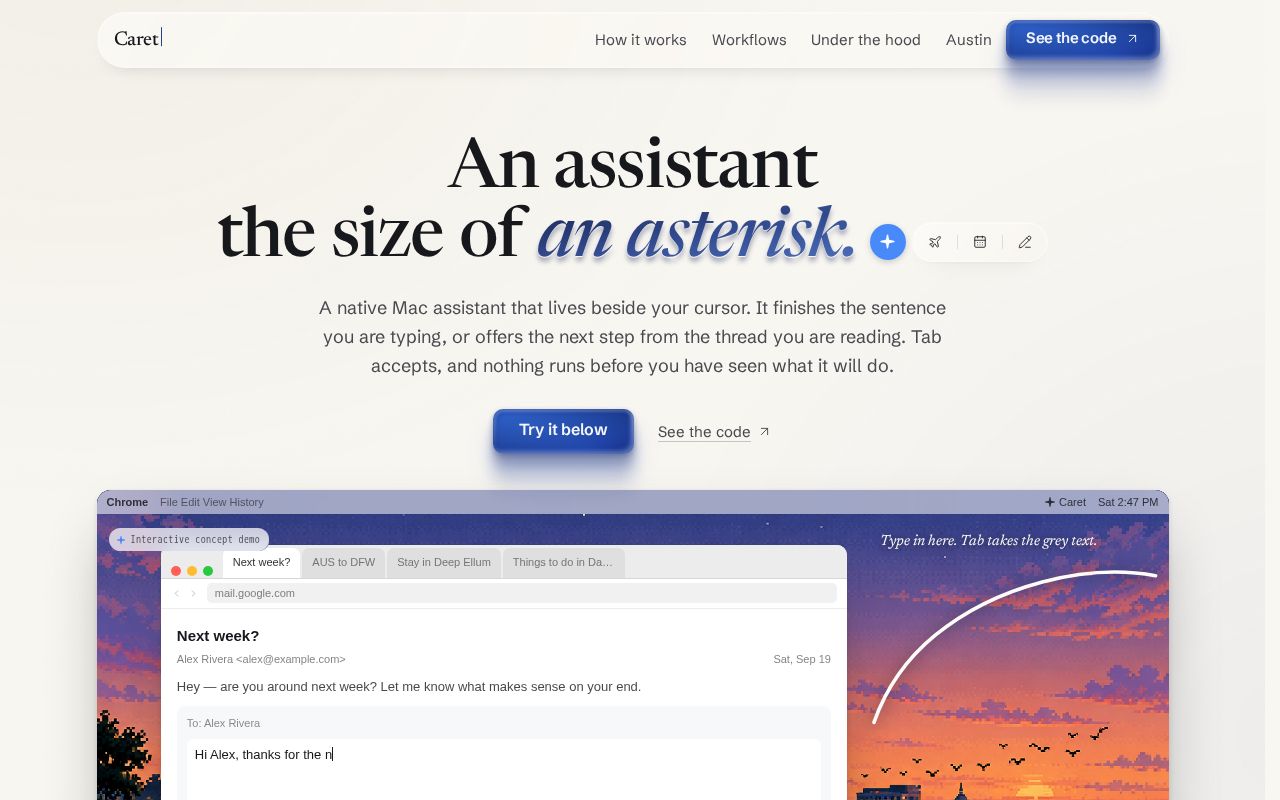
Task: Click the browser forward arrow in demo
Action: [x=194, y=593]
